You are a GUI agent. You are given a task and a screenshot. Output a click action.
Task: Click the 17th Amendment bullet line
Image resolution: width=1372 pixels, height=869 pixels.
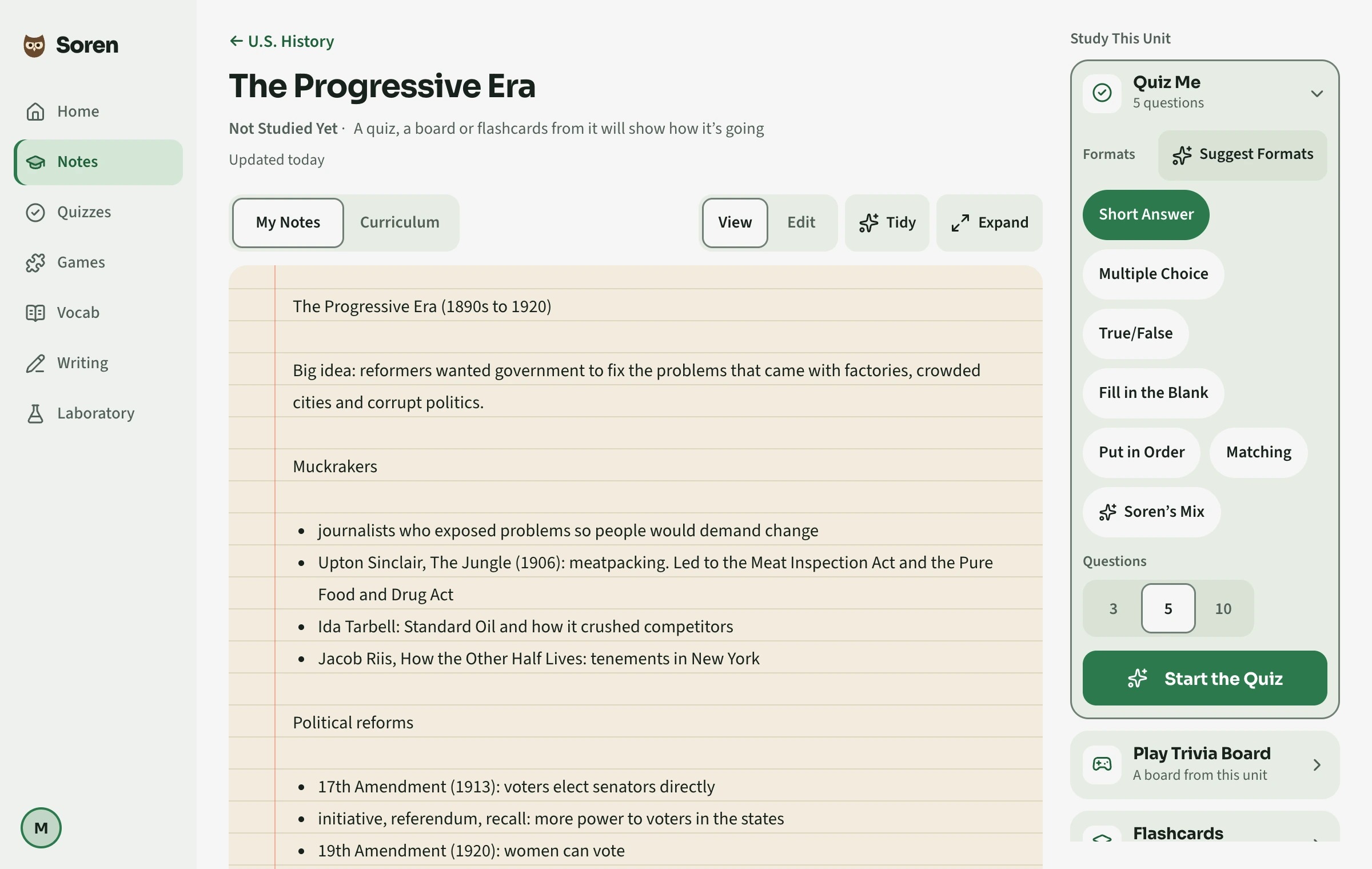[x=516, y=787]
